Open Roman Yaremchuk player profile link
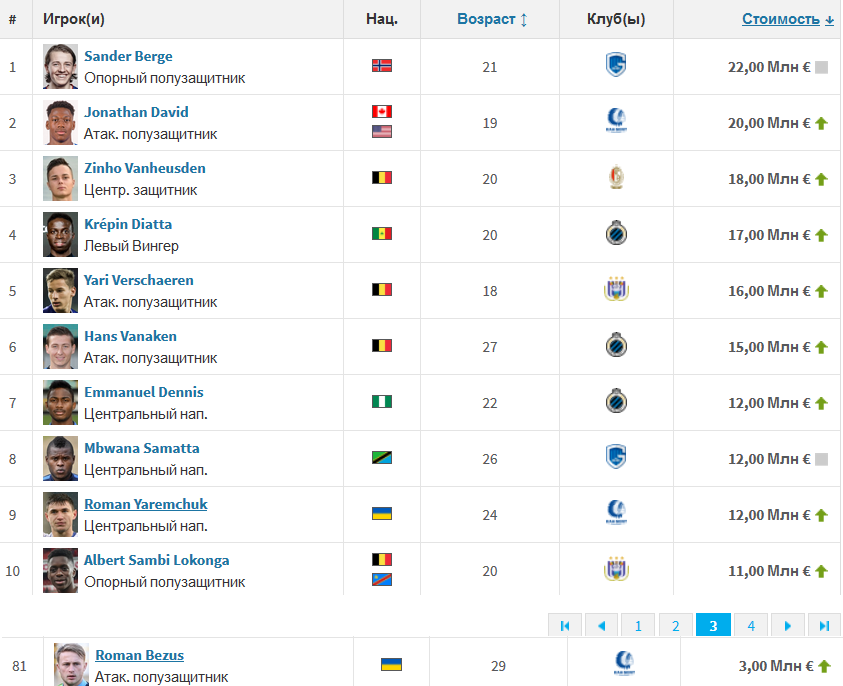 pos(146,504)
